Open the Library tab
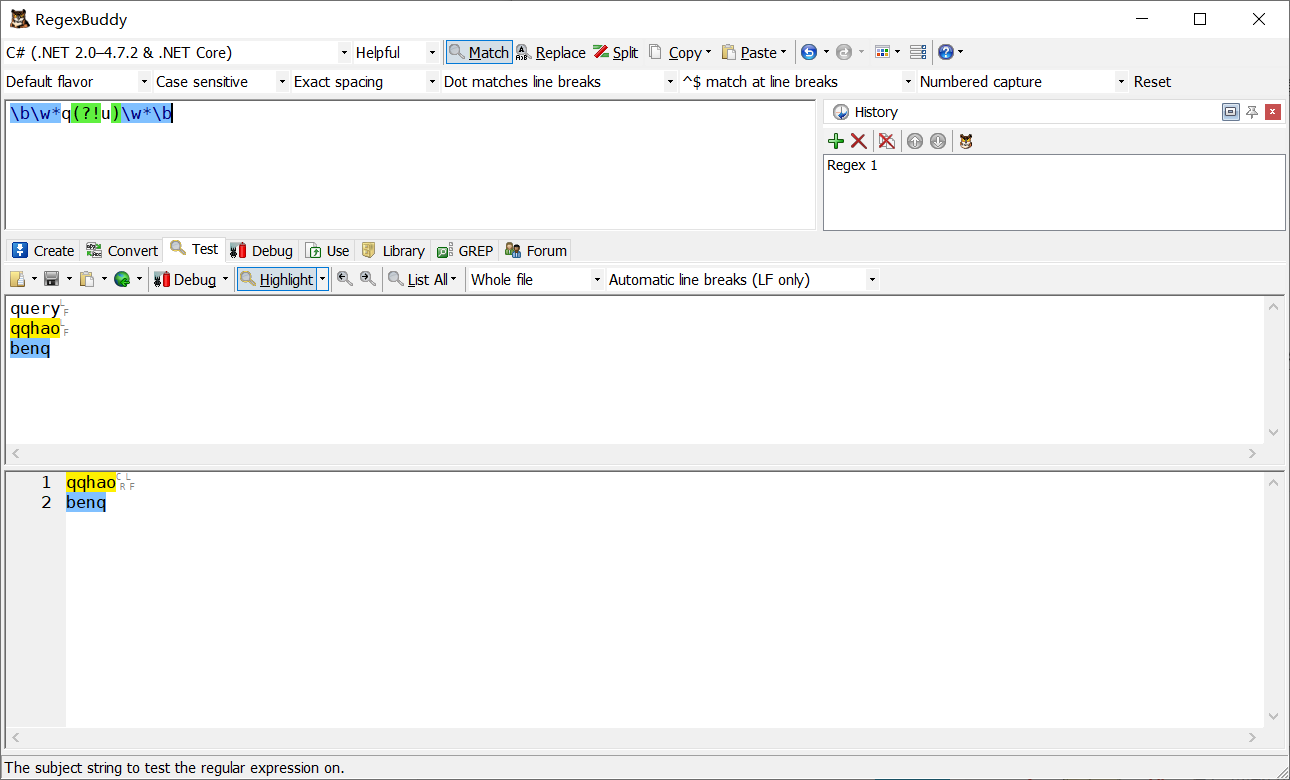The image size is (1290, 780). coord(393,250)
